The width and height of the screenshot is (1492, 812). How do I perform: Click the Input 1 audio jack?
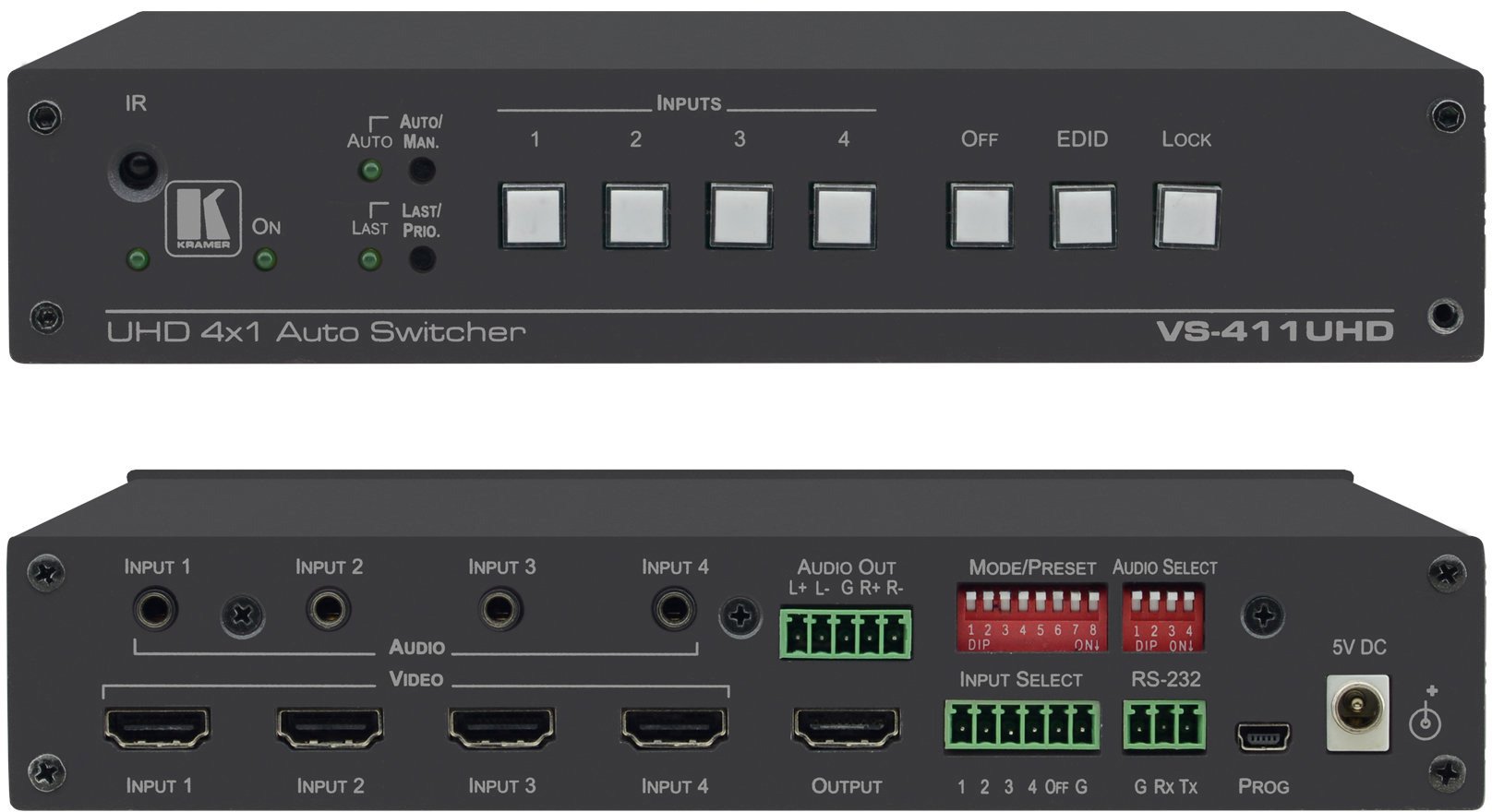click(x=155, y=610)
